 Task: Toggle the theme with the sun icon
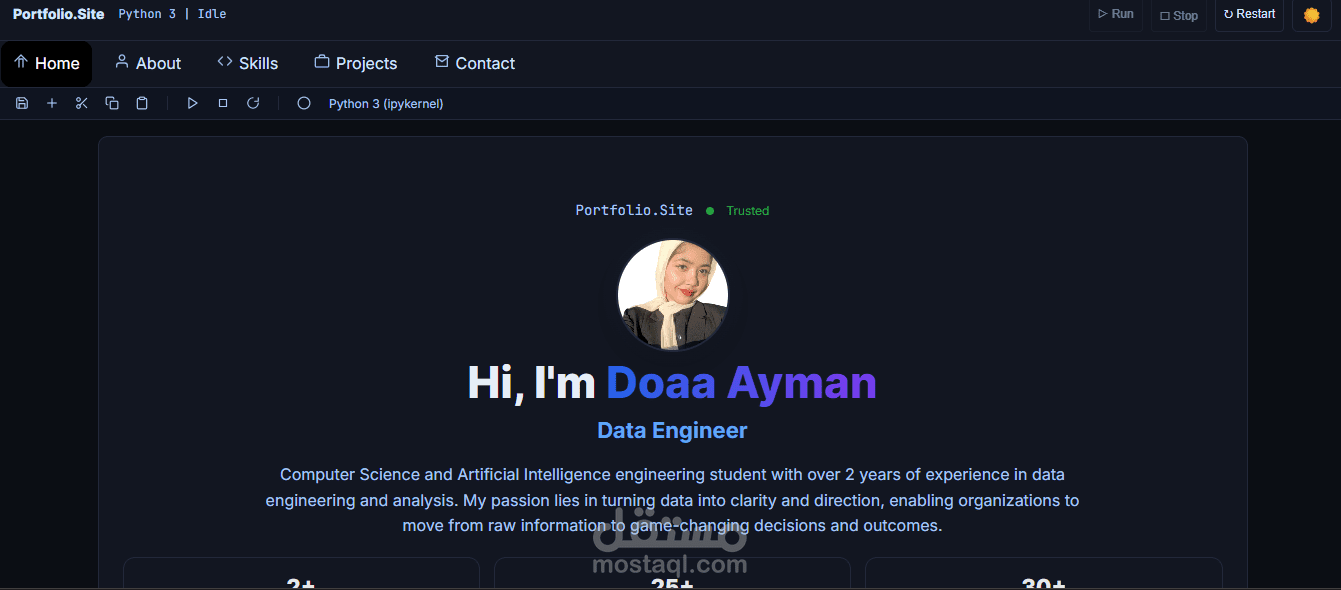click(x=1311, y=15)
